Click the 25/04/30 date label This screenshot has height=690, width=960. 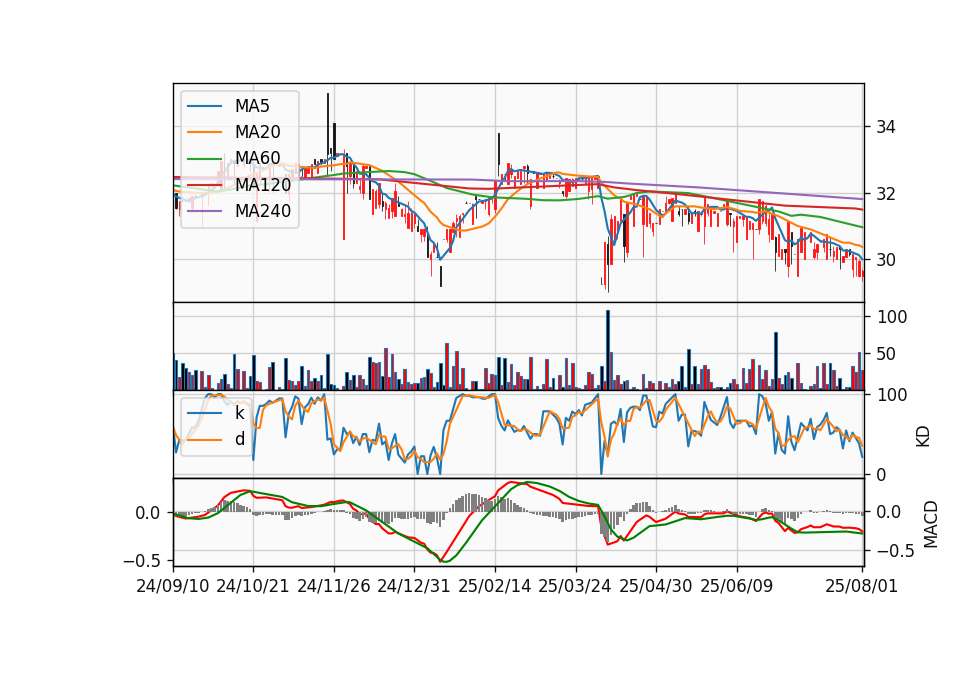[x=656, y=586]
